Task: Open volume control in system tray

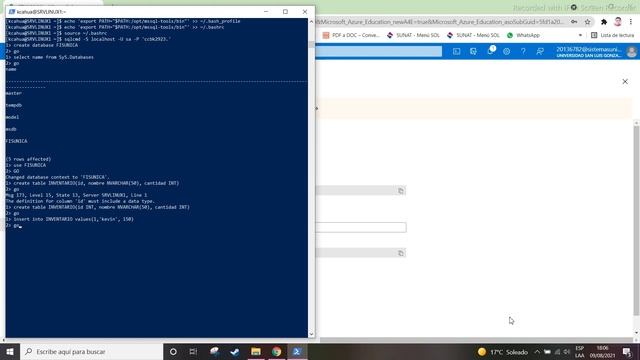Action: (567, 352)
